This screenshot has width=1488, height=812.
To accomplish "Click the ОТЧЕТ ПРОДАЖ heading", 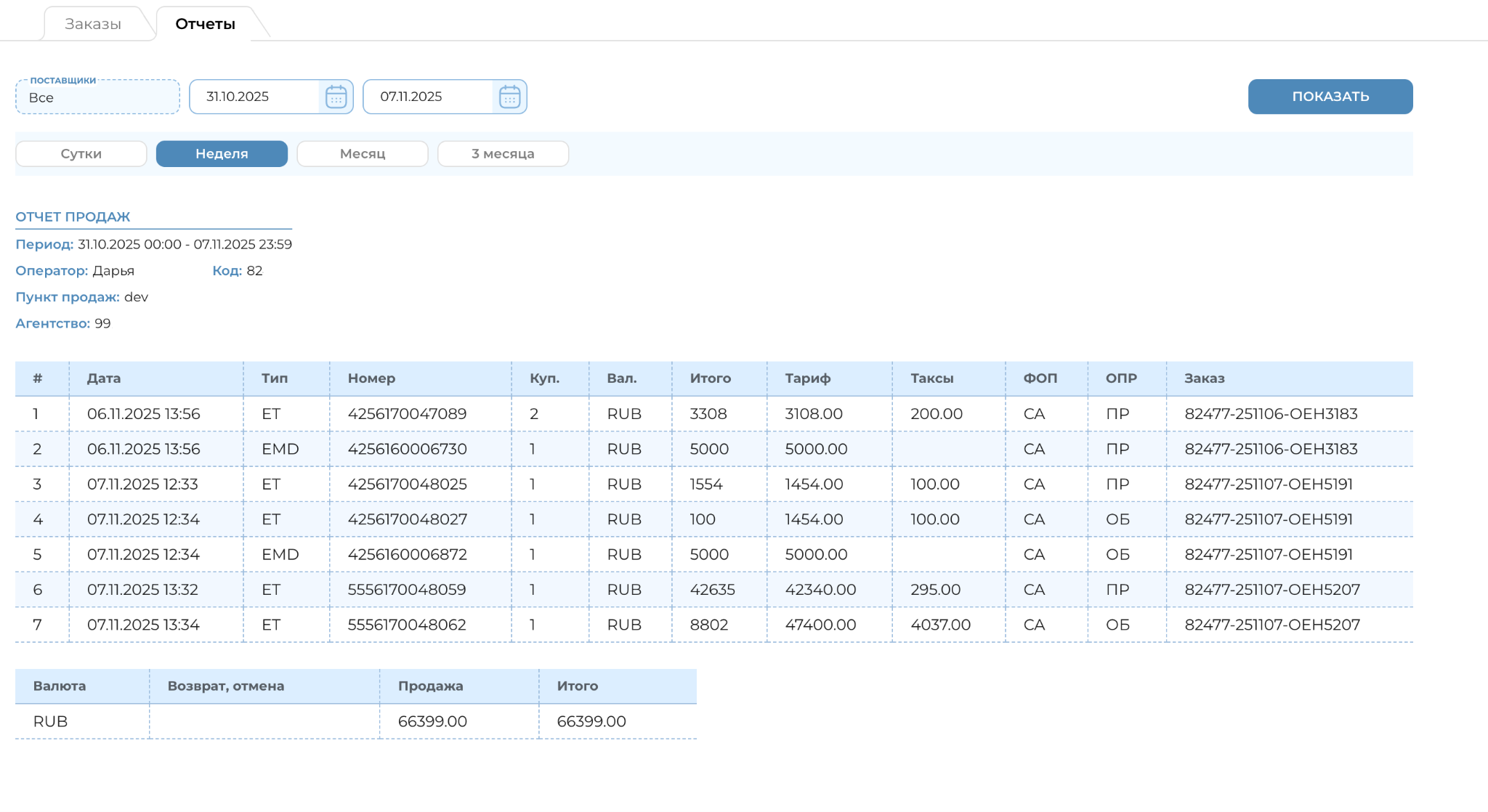I will [x=73, y=216].
